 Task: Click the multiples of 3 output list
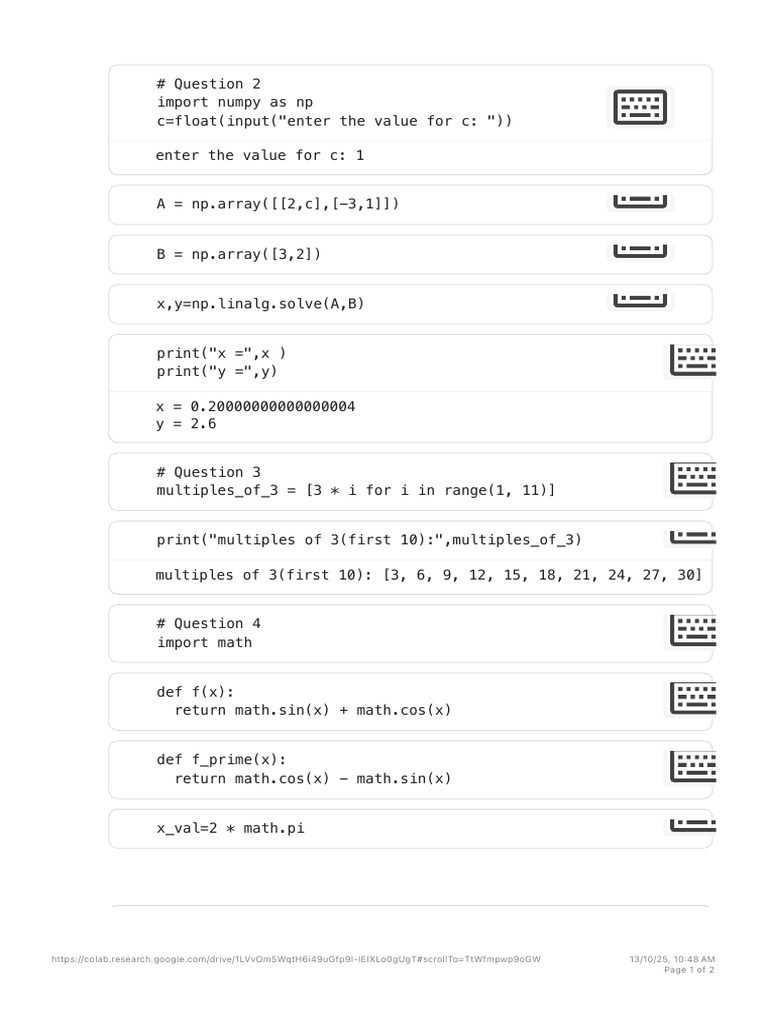coord(543,575)
